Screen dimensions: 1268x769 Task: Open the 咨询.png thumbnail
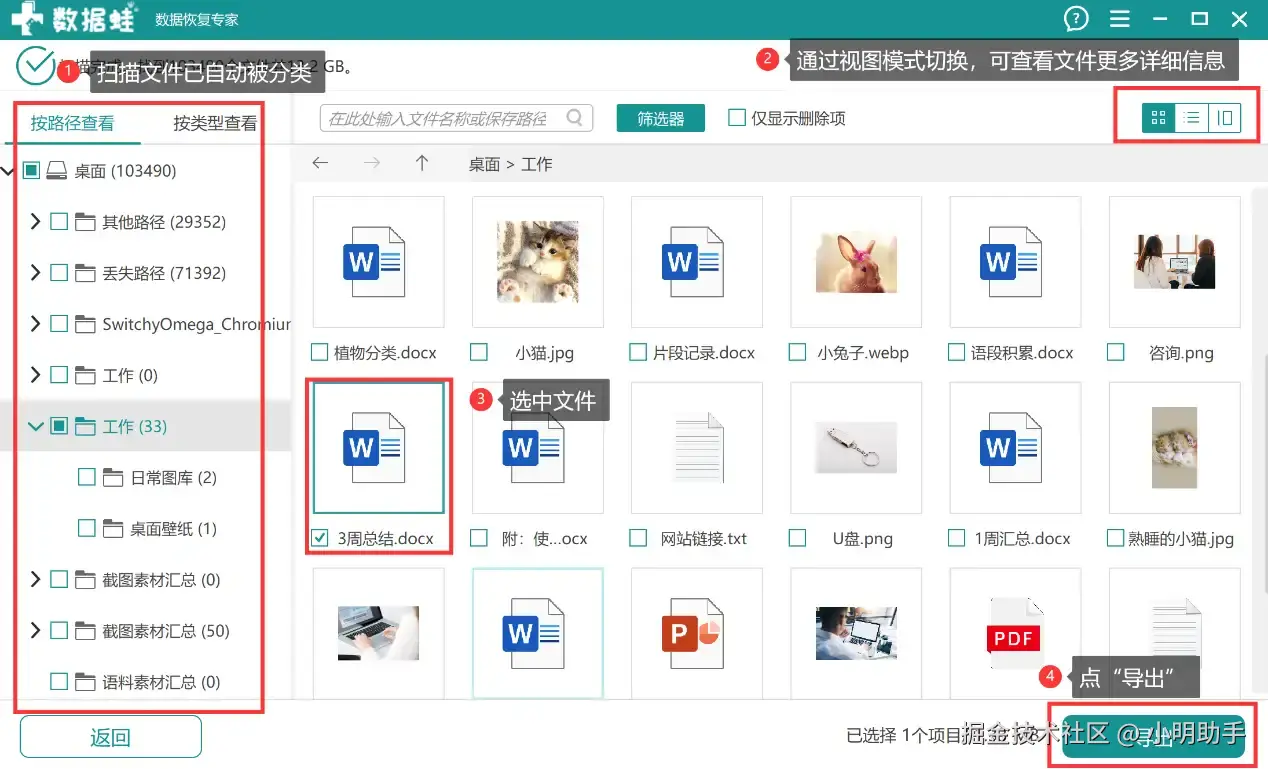[1175, 262]
